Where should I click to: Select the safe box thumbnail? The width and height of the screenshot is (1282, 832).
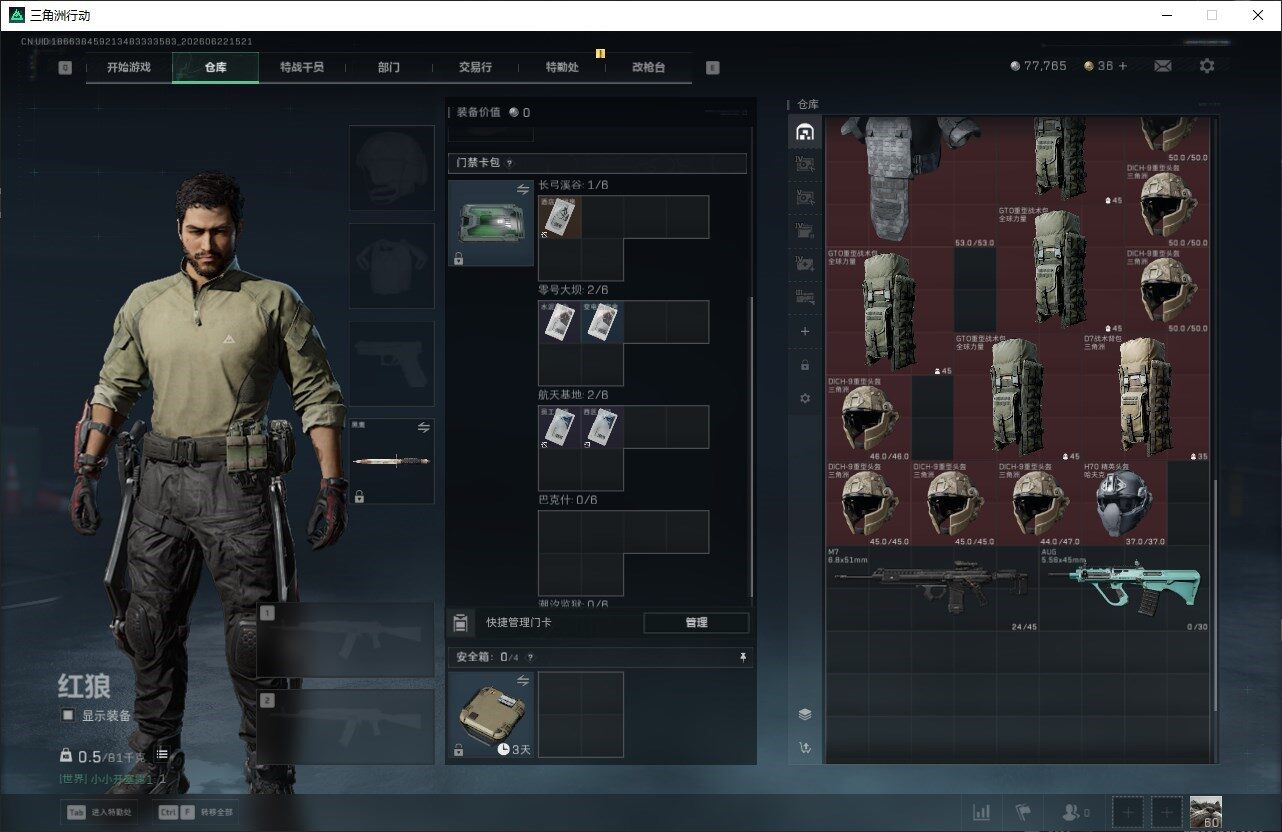point(491,714)
